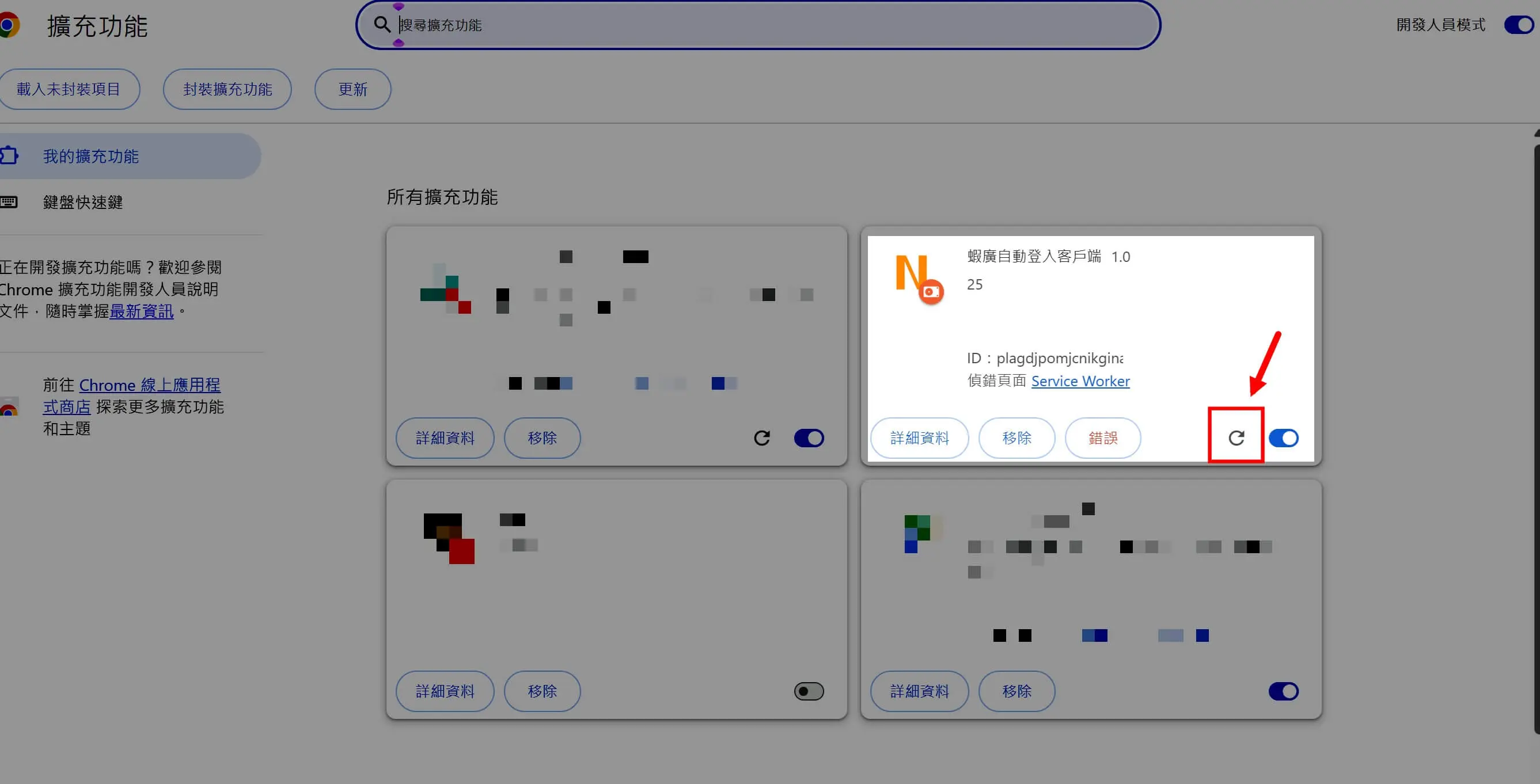Click the keyboard icon beside 鍵盤快速鍵
The image size is (1540, 784).
click(9, 202)
